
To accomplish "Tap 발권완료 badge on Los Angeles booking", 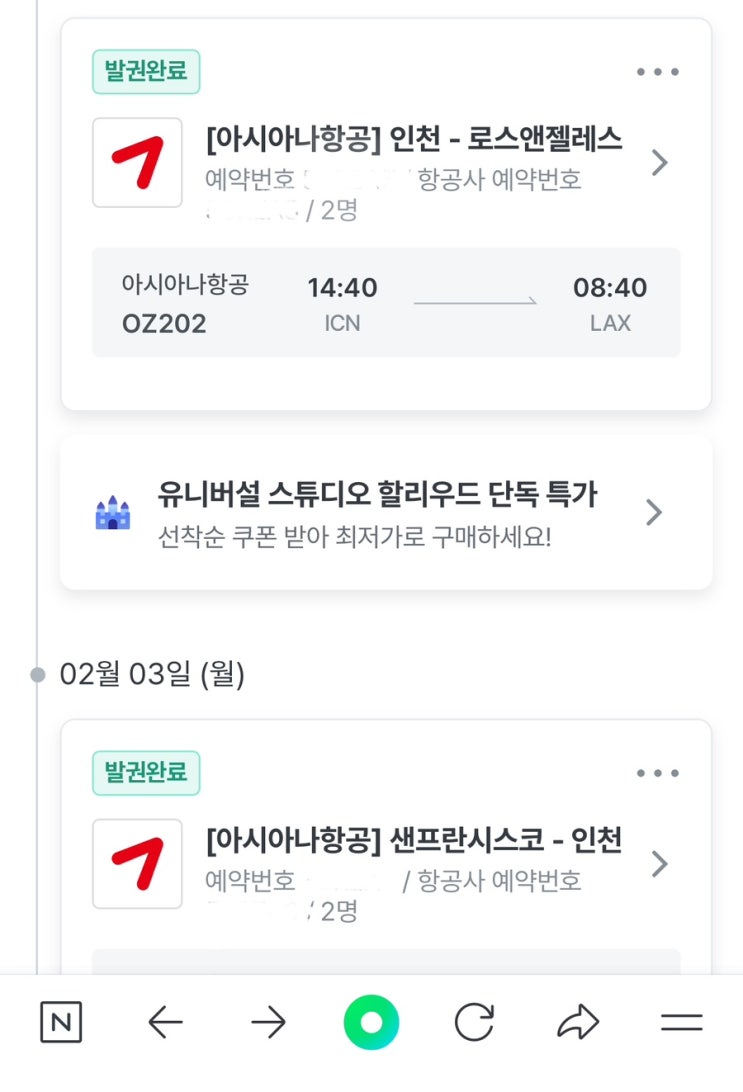I will click(x=146, y=71).
